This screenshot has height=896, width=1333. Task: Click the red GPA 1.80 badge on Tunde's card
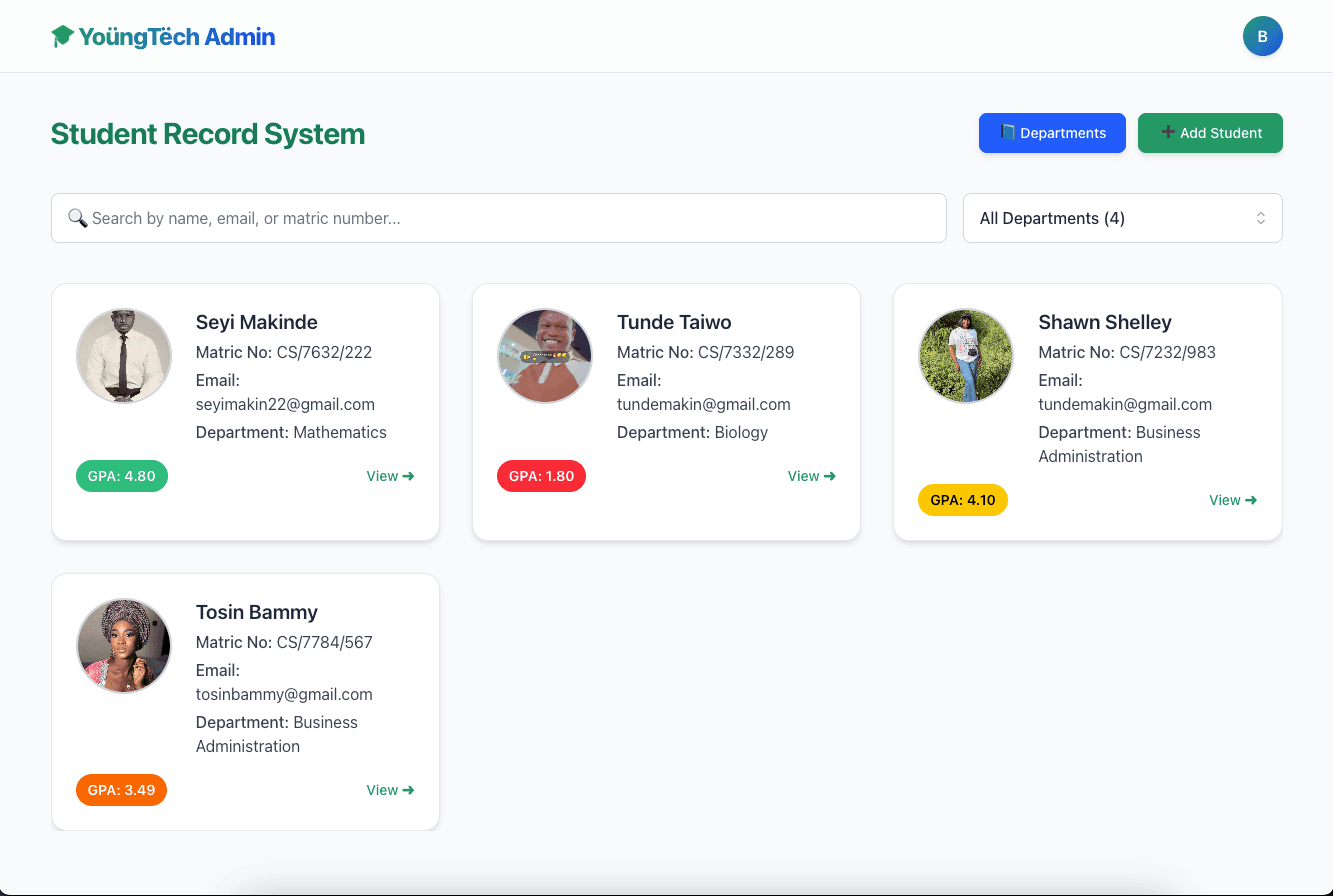pos(541,476)
